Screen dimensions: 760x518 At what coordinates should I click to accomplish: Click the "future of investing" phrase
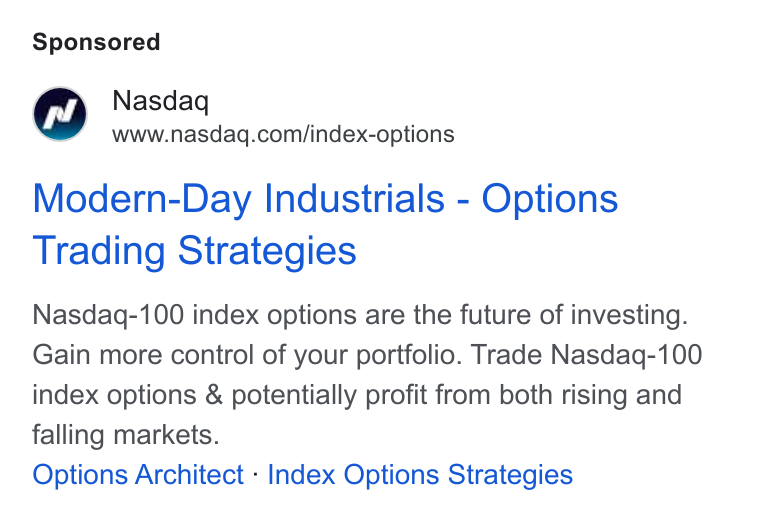click(573, 315)
